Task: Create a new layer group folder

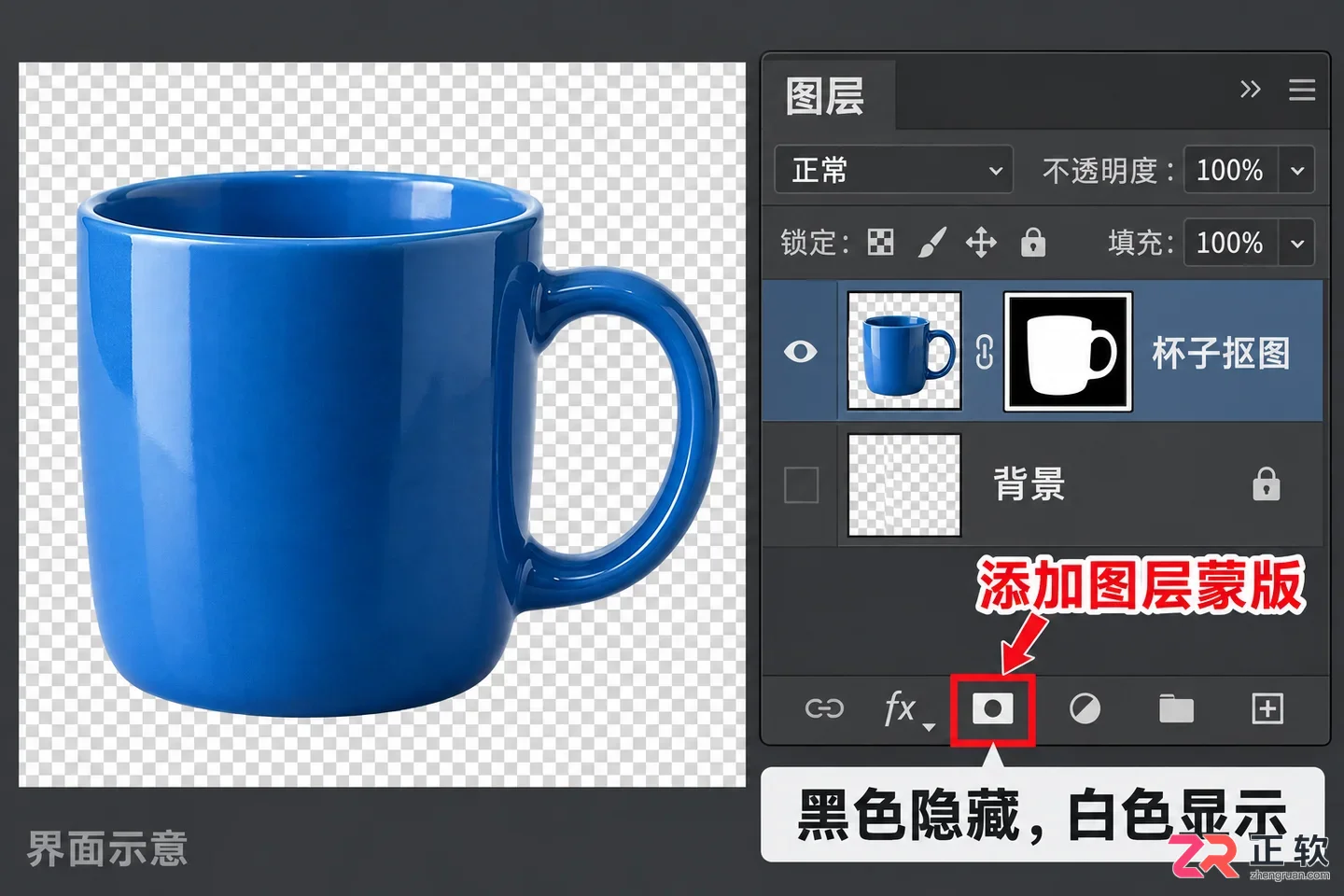Action: [1176, 709]
